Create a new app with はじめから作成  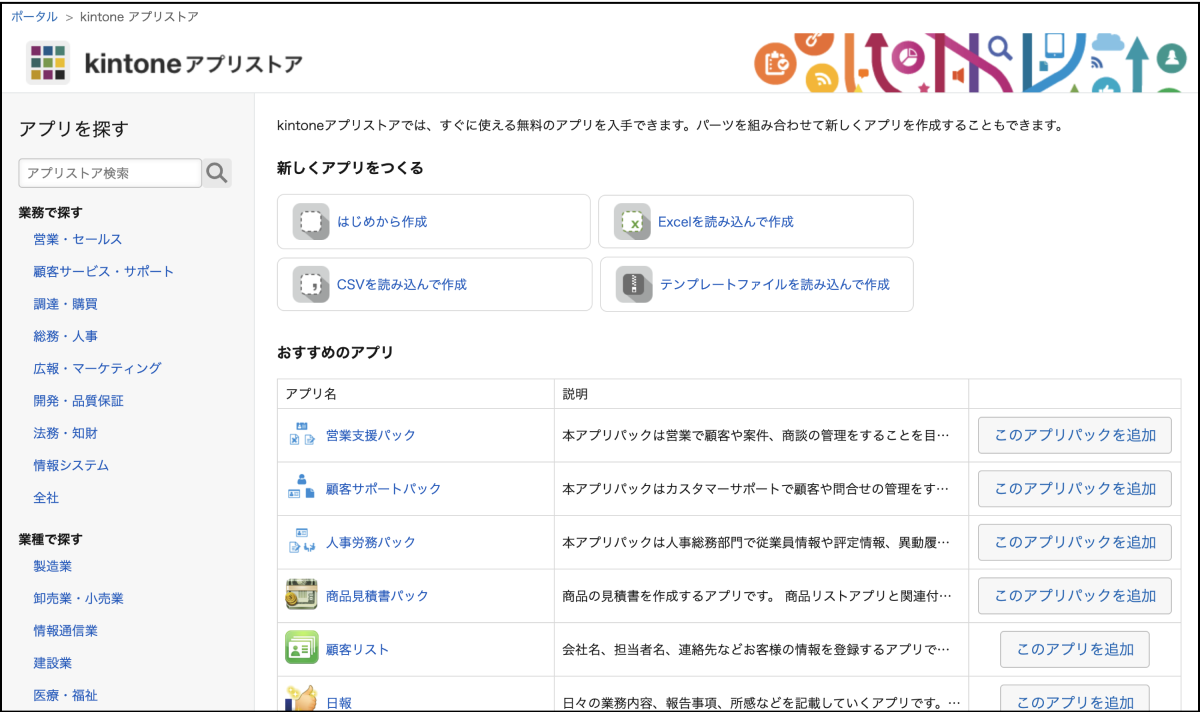pos(382,222)
